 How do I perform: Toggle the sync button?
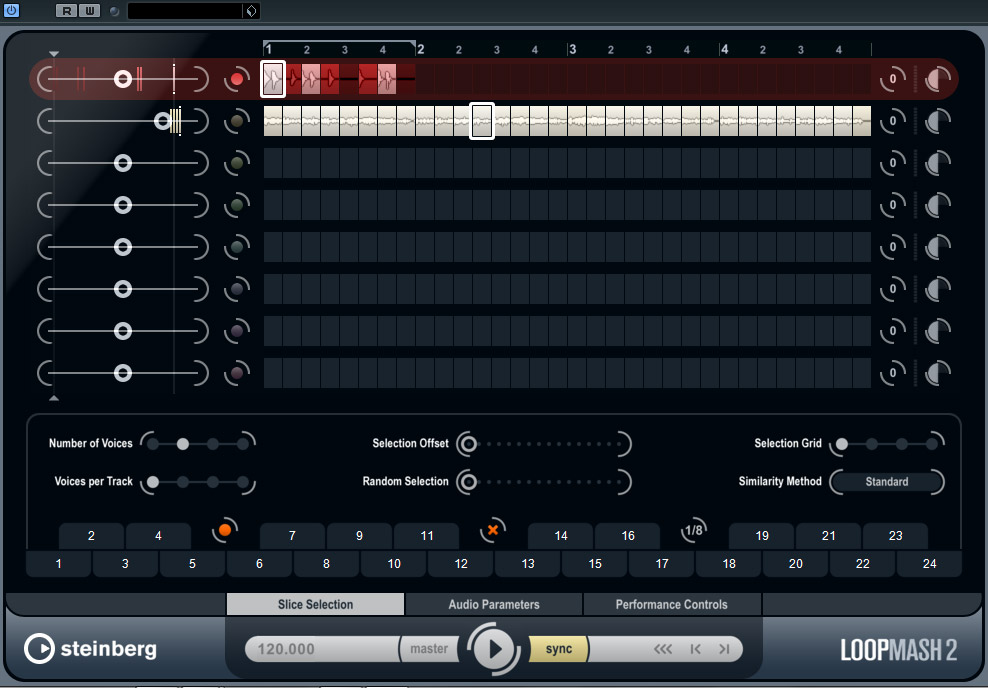[558, 649]
